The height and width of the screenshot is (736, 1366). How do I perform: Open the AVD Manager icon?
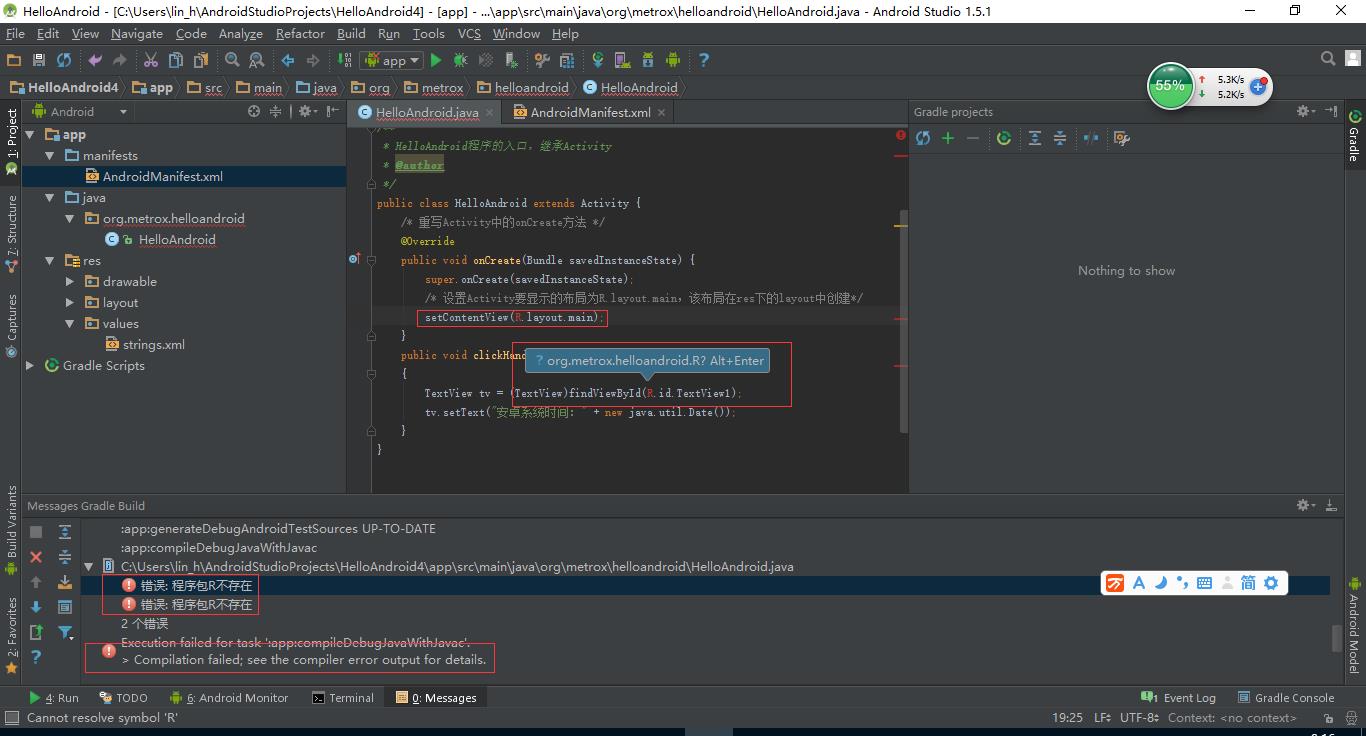point(622,60)
